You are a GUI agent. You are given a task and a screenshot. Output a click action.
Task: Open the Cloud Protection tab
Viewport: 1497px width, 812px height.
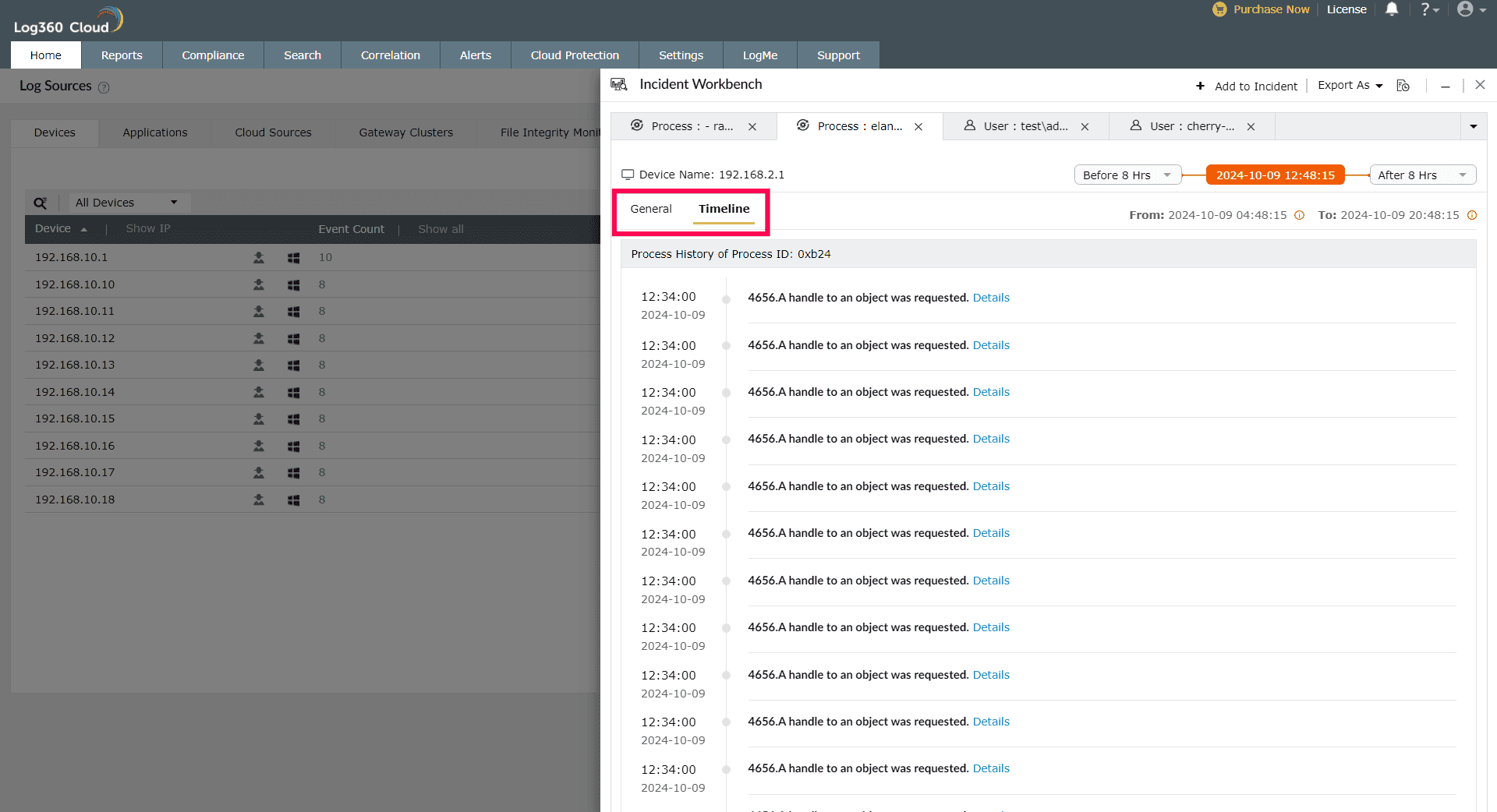[x=575, y=55]
